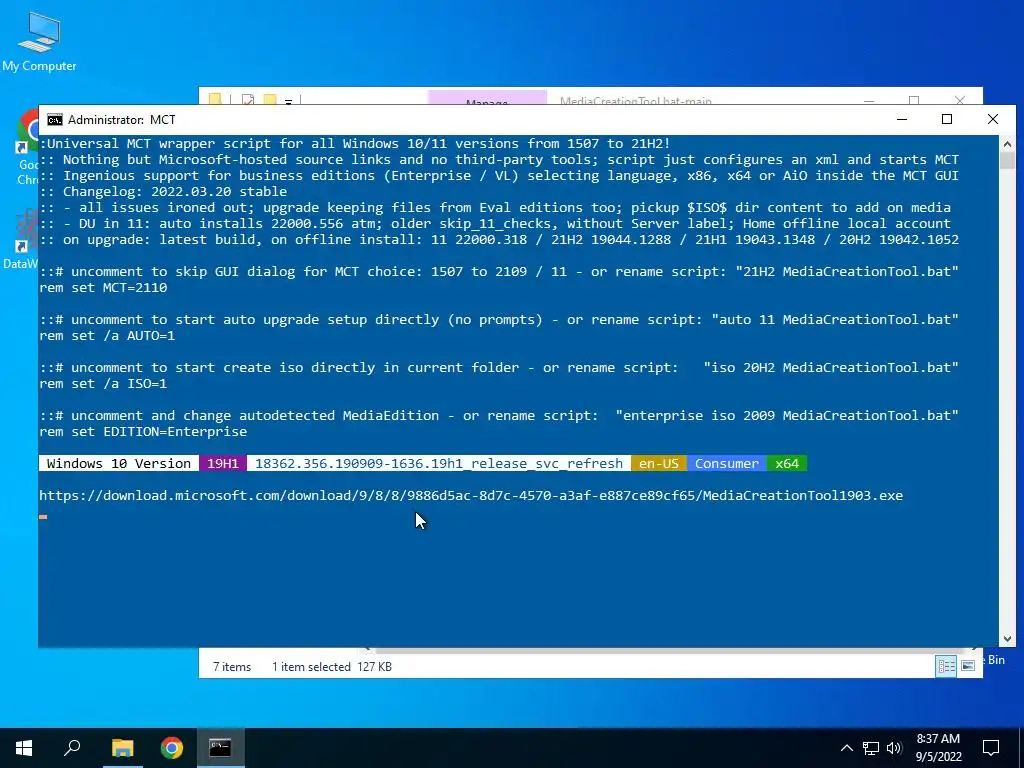
Task: Click the 'rem set MCT=2110' line
Action: [x=103, y=287]
